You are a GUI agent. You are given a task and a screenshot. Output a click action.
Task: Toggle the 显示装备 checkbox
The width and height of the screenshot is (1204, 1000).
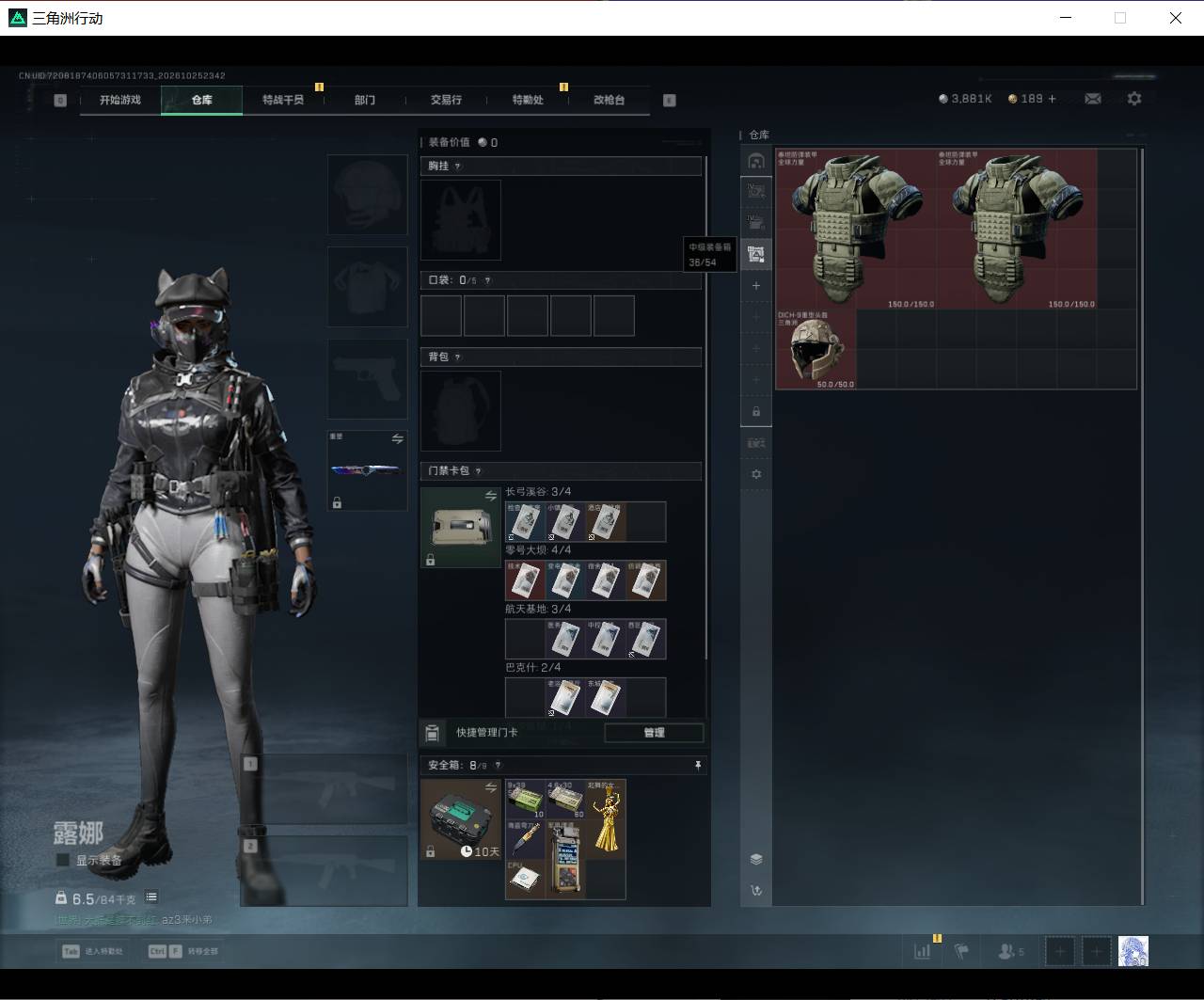(x=63, y=860)
